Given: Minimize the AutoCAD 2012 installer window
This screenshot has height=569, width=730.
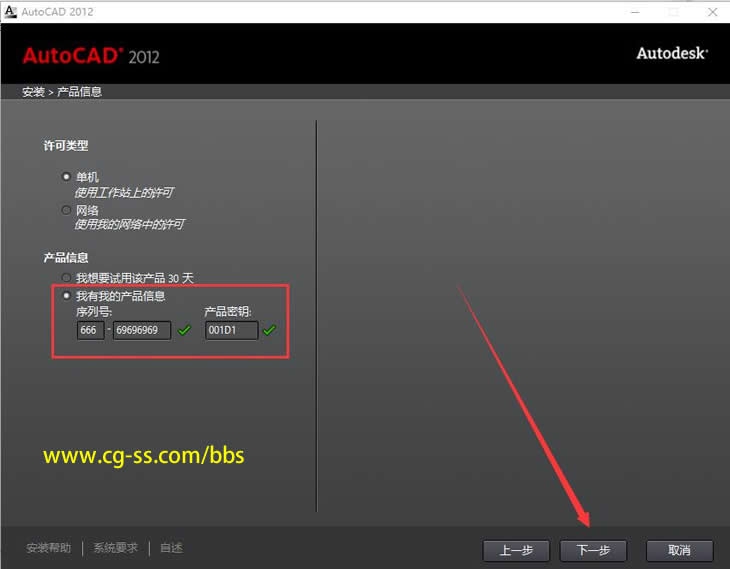Looking at the screenshot, I should (635, 12).
